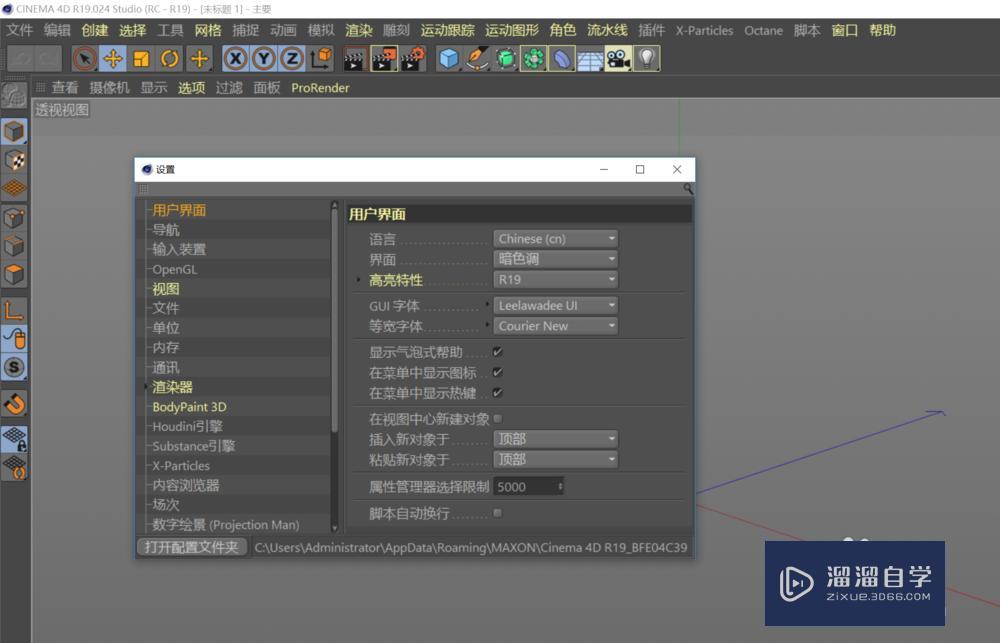
Task: Toggle the Z axis lock
Action: coord(292,59)
